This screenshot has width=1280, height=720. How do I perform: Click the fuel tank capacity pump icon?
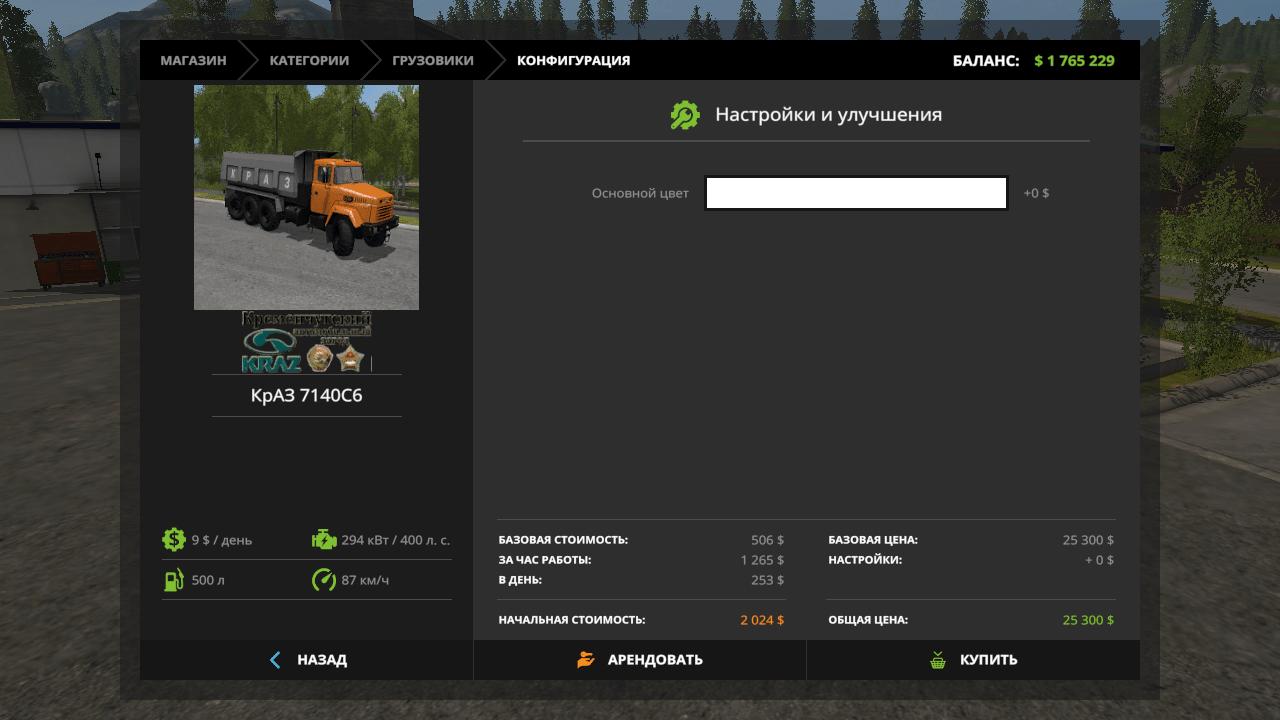coord(174,580)
